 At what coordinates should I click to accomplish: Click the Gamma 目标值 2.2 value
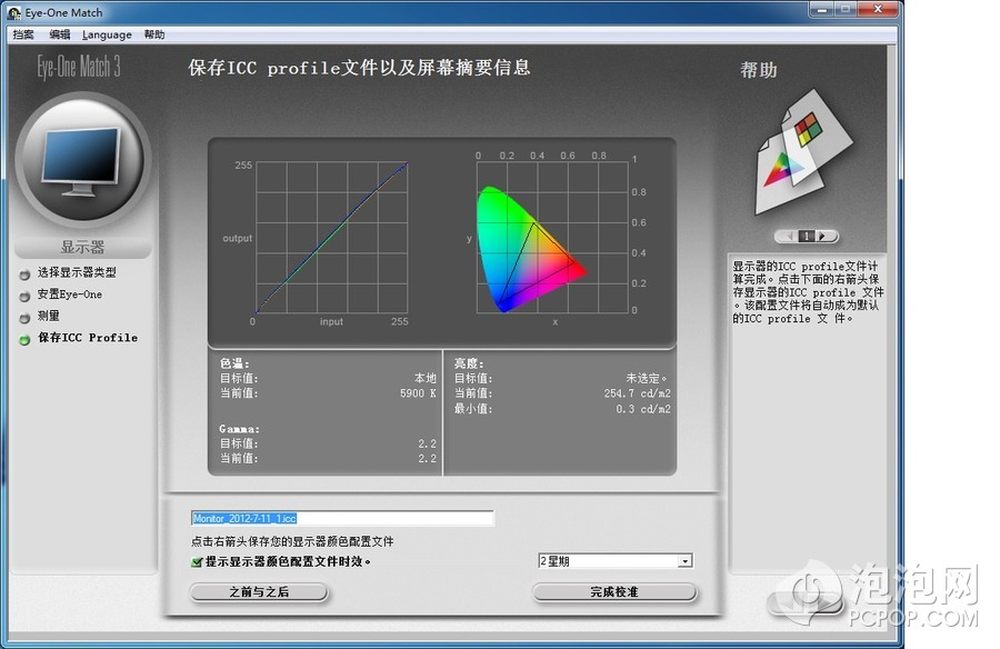click(427, 444)
